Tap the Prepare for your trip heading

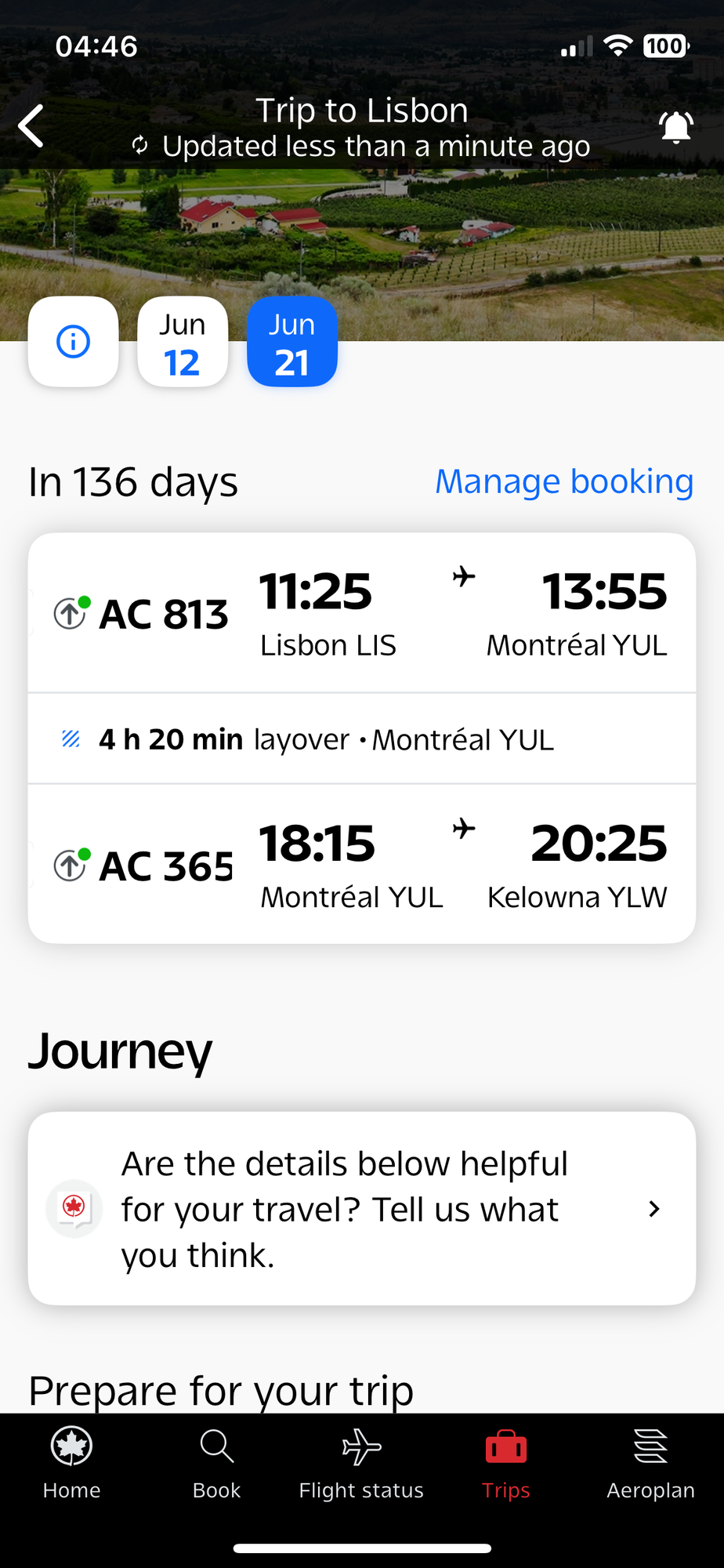tap(221, 1391)
